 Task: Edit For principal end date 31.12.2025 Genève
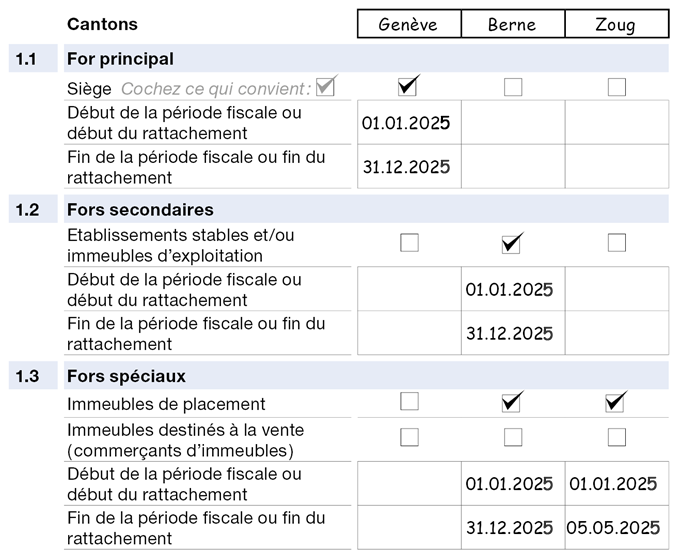pos(408,167)
